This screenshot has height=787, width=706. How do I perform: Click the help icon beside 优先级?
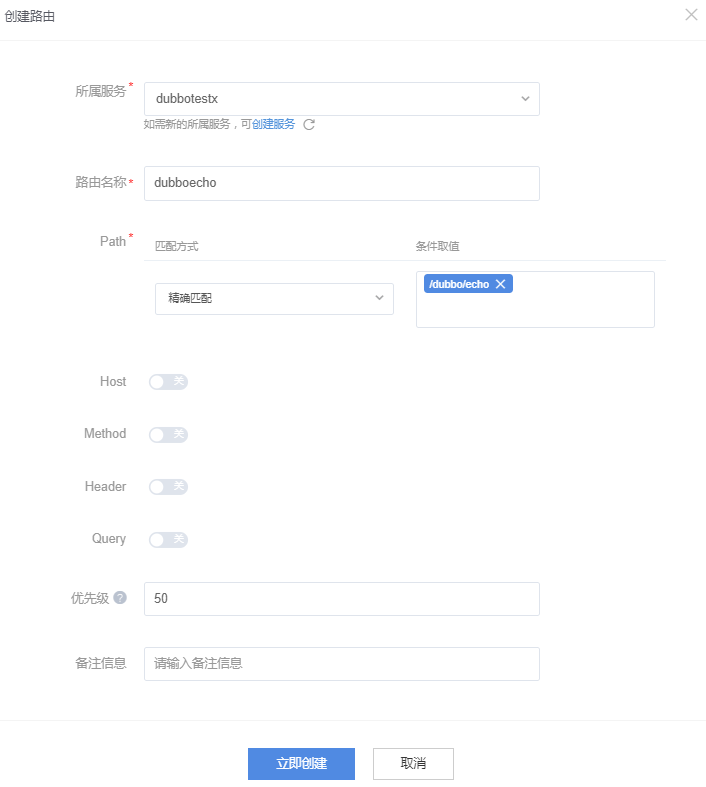point(120,598)
